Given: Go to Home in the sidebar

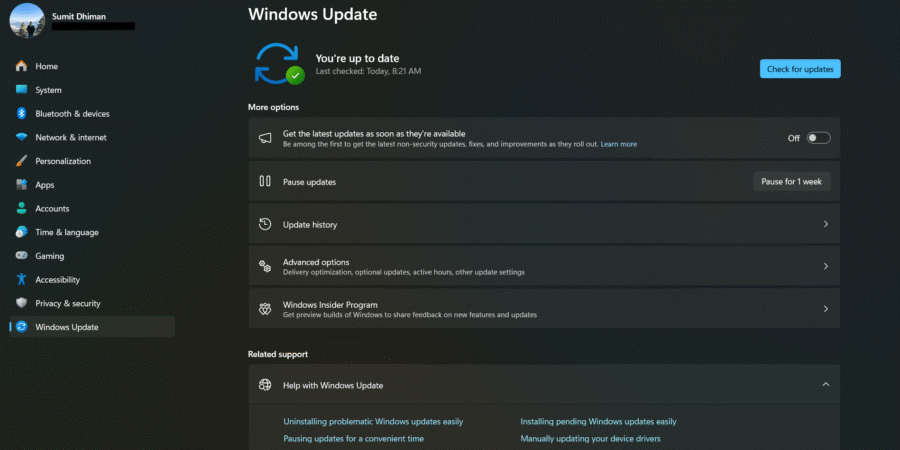Looking at the screenshot, I should [x=46, y=66].
